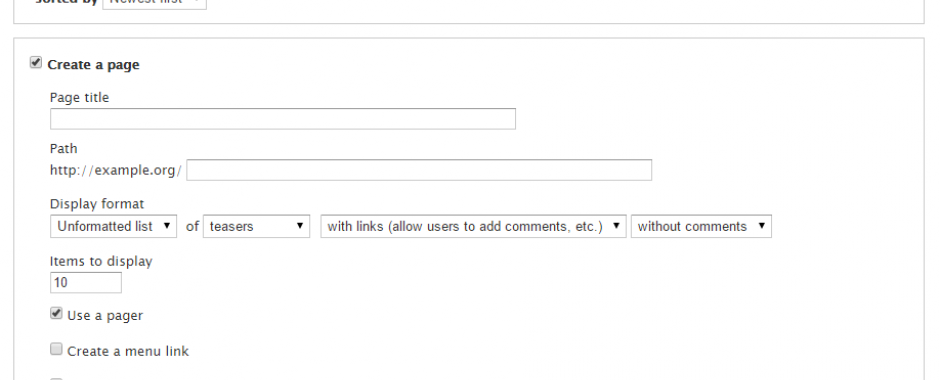This screenshot has height=380, width=940.
Task: Click the http://example.org/ path prefix text
Action: [x=116, y=170]
